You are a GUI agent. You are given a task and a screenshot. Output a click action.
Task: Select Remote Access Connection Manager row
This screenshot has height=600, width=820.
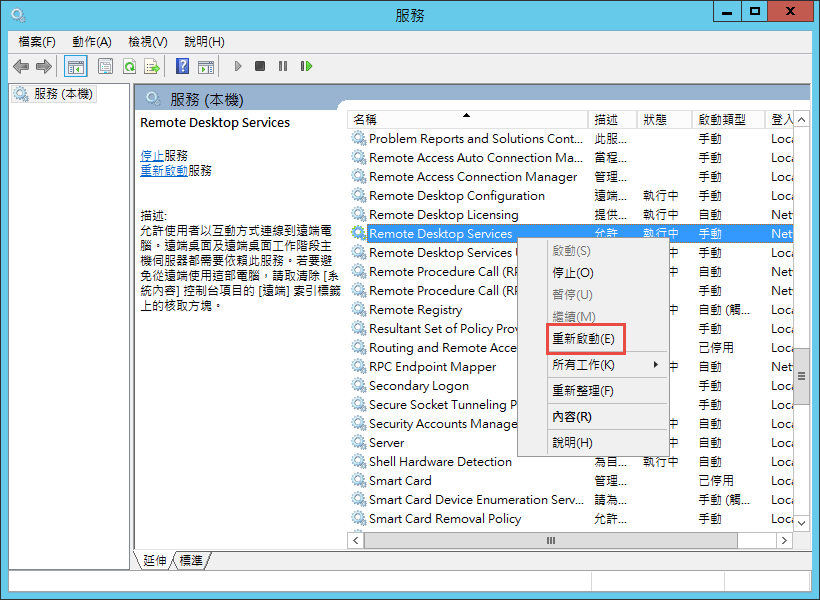point(571,177)
